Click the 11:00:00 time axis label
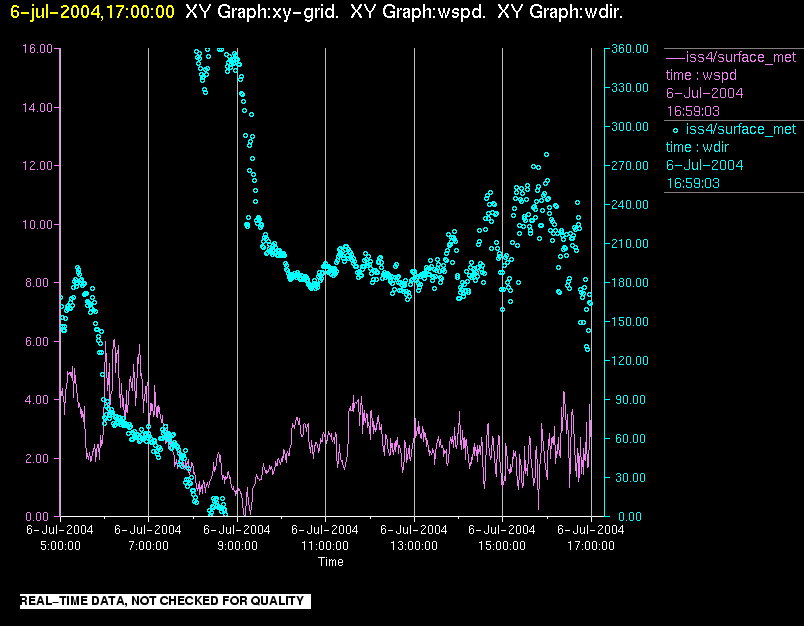The height and width of the screenshot is (626, 804). (325, 546)
